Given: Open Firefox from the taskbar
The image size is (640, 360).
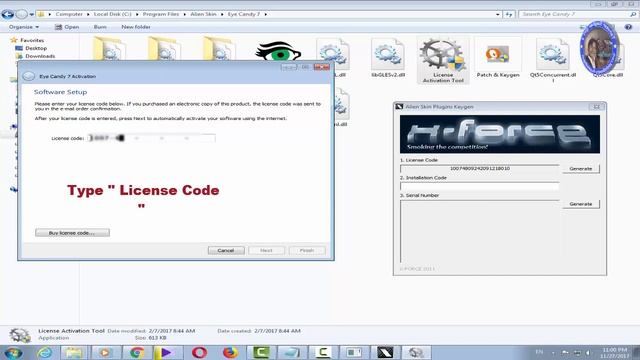Looking at the screenshot, I should click(x=230, y=352).
